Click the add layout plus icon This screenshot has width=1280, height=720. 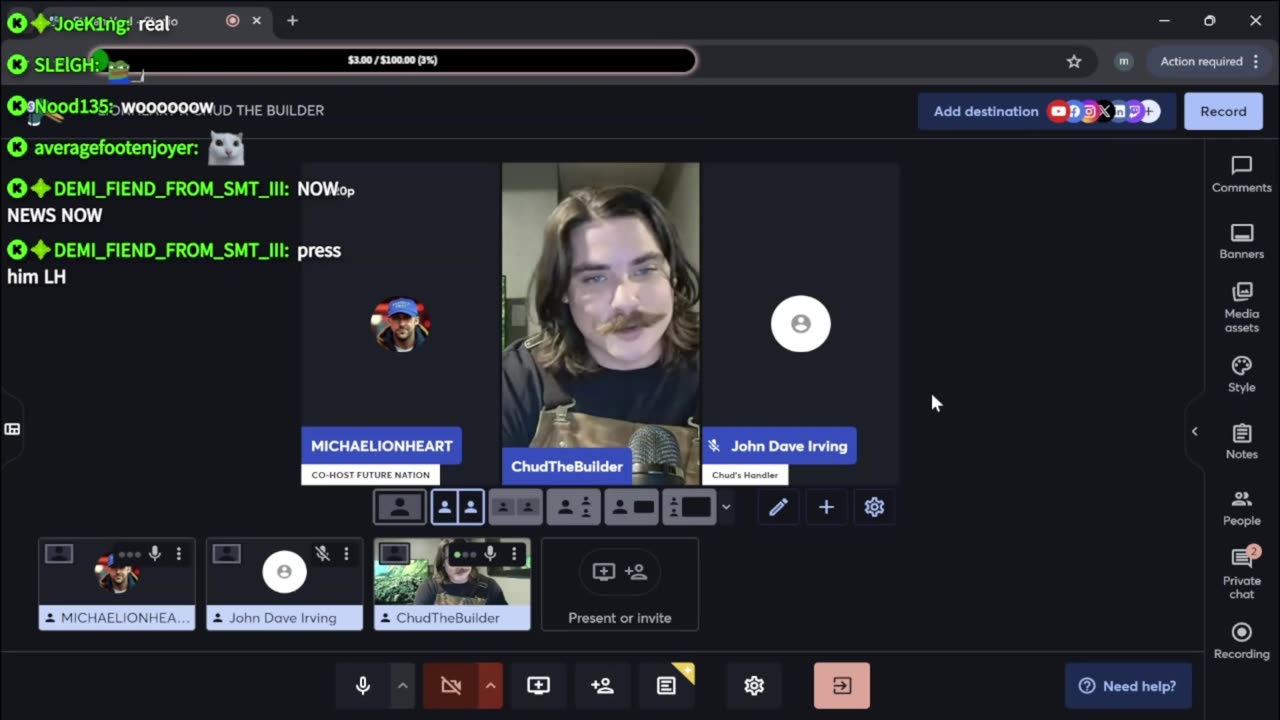pos(826,507)
